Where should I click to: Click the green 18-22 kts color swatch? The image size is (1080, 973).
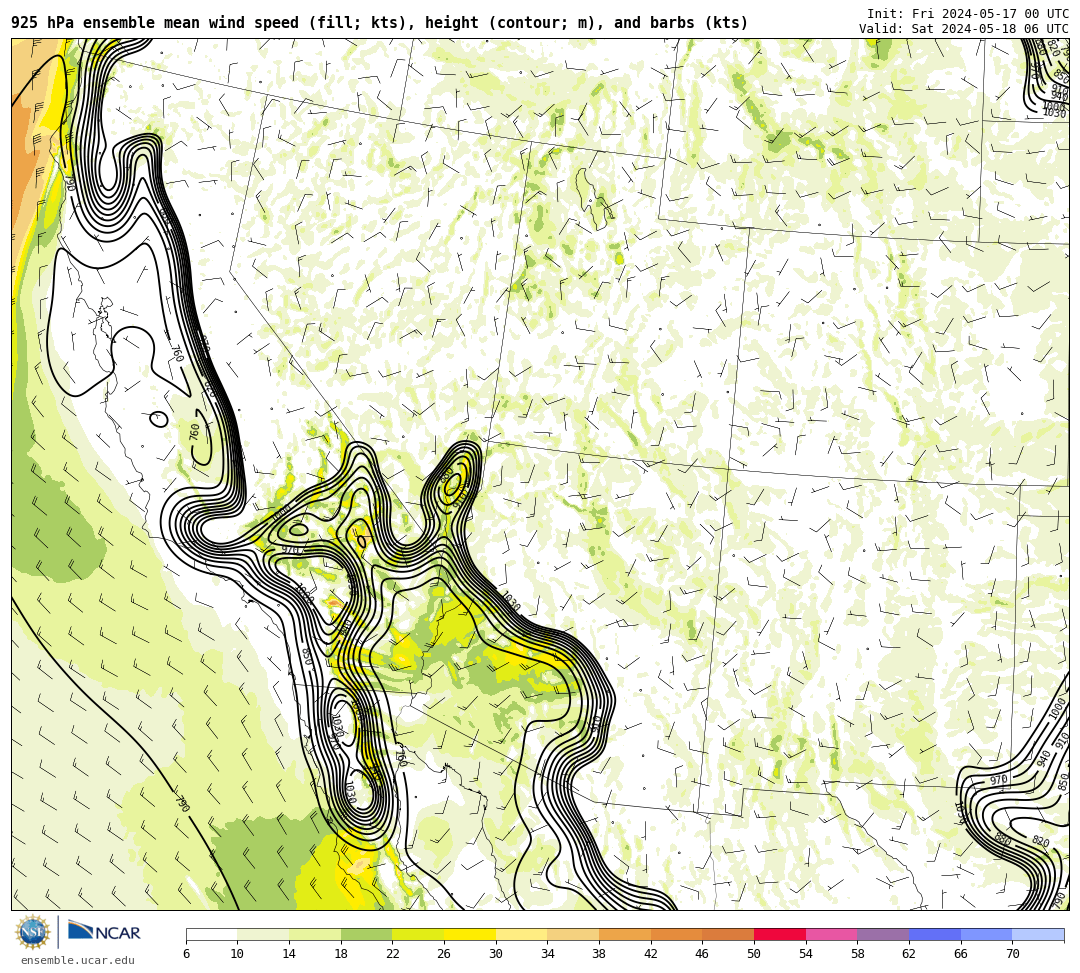366,934
